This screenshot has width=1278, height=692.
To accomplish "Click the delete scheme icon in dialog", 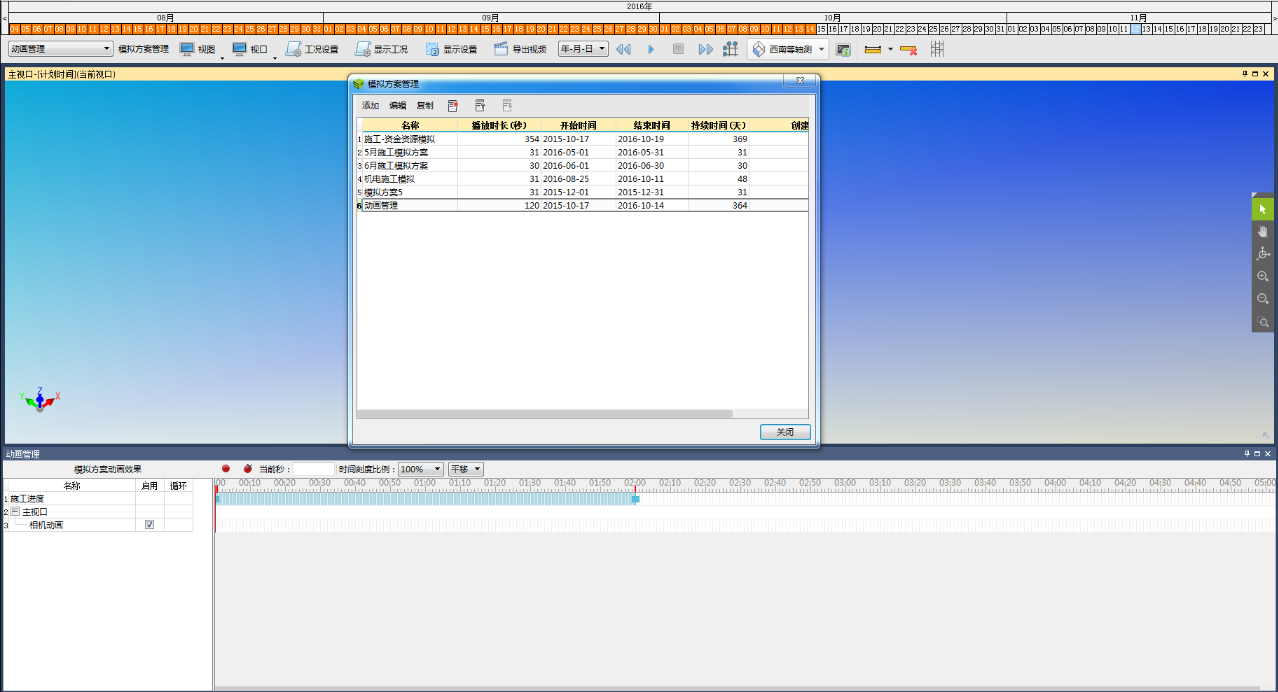I will (x=453, y=105).
